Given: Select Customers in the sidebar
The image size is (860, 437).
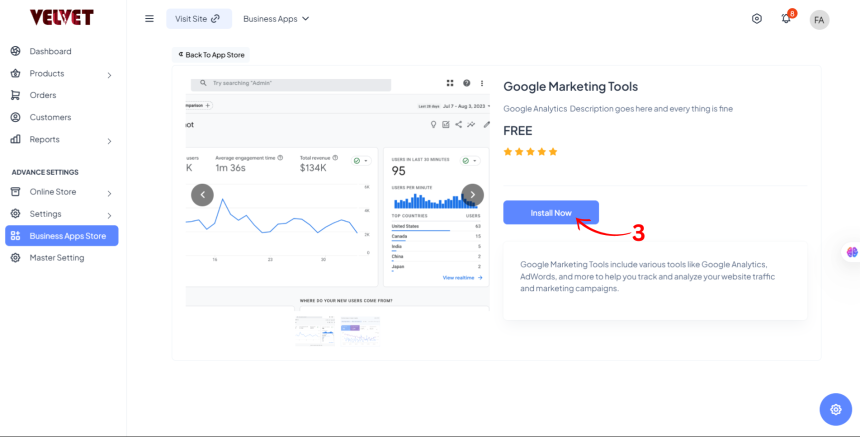Looking at the screenshot, I should coord(50,117).
